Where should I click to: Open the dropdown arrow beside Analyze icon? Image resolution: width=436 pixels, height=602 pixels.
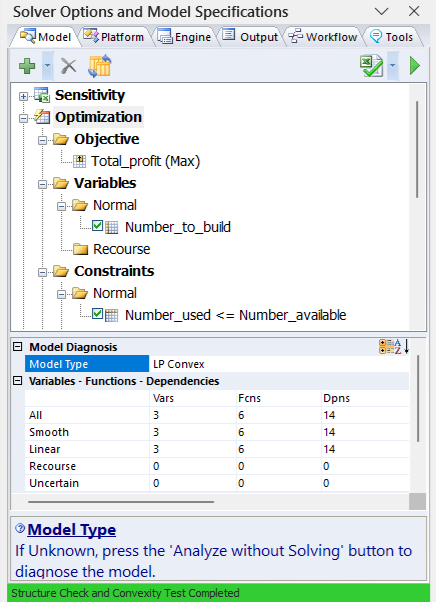393,66
